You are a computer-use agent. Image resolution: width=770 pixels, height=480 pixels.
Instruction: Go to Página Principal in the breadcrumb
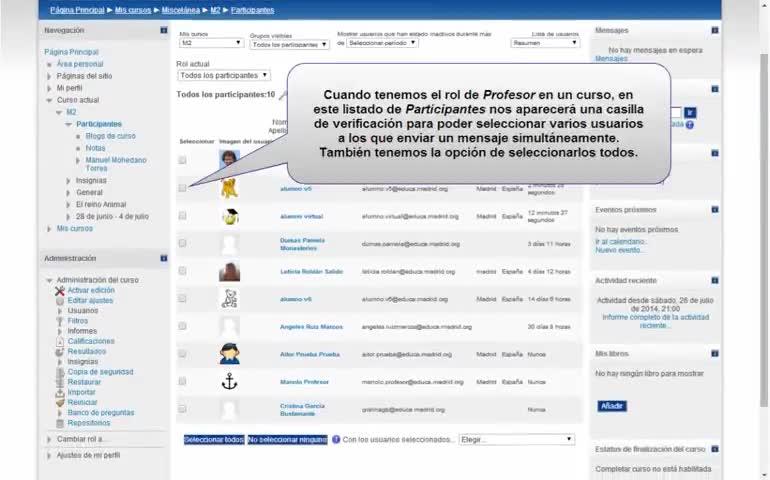pyautogui.click(x=77, y=10)
